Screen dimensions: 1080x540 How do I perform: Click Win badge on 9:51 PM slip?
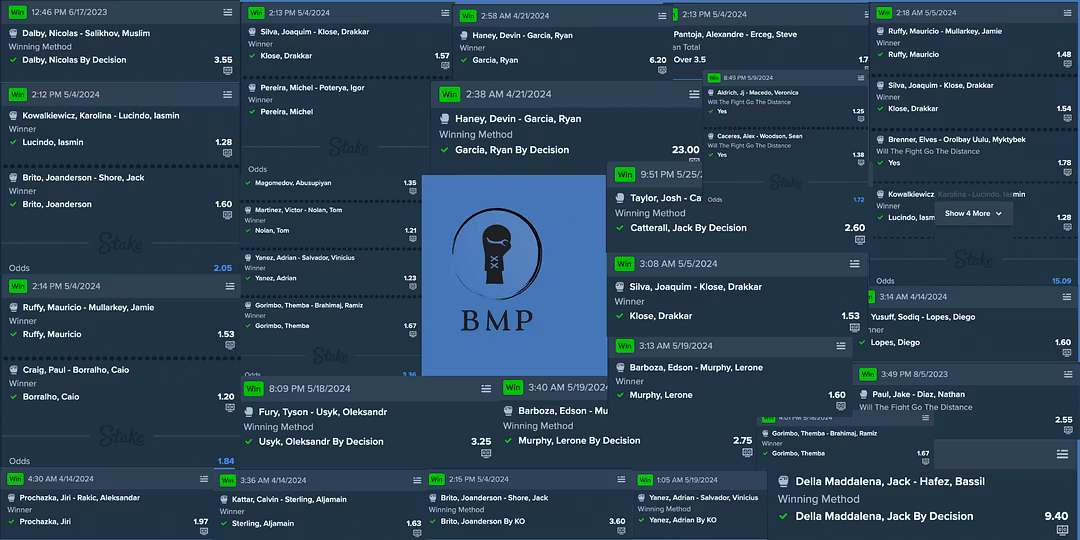[x=625, y=174]
